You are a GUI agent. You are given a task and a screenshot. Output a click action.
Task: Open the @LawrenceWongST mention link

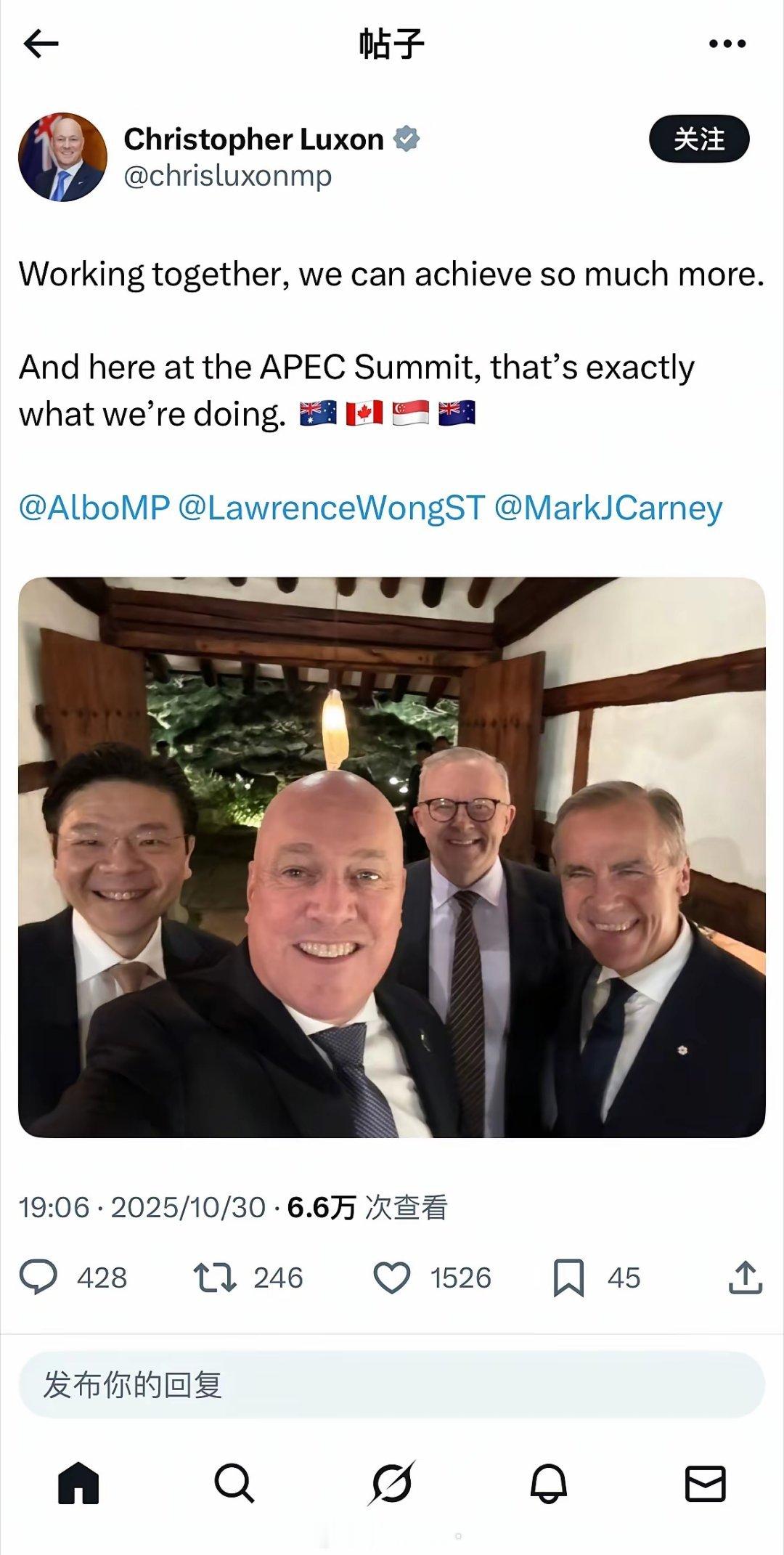tap(331, 507)
